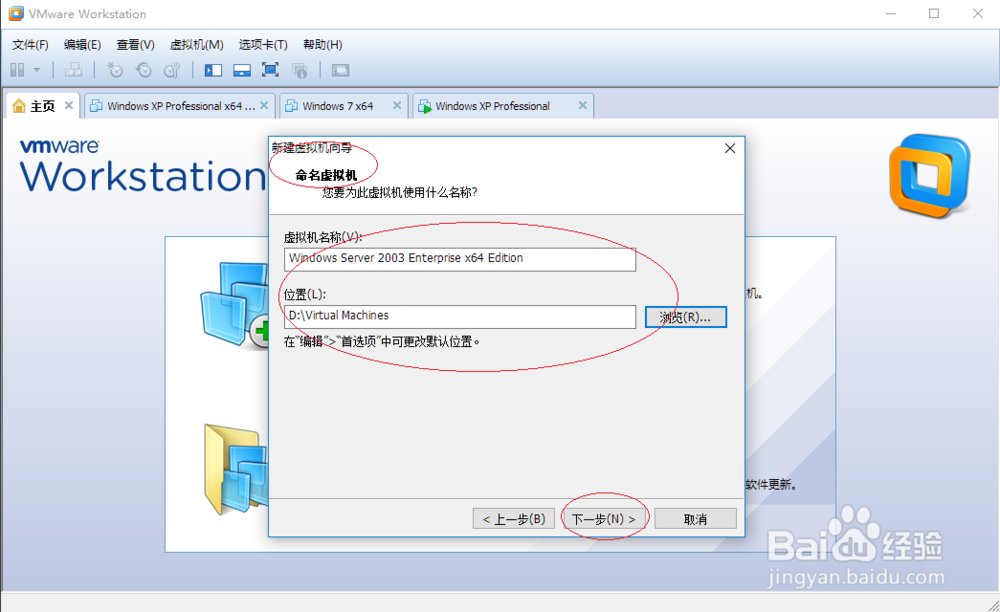Click the revert to snapshot toolbar icon
Viewport: 1000px width, 612px height.
point(143,70)
